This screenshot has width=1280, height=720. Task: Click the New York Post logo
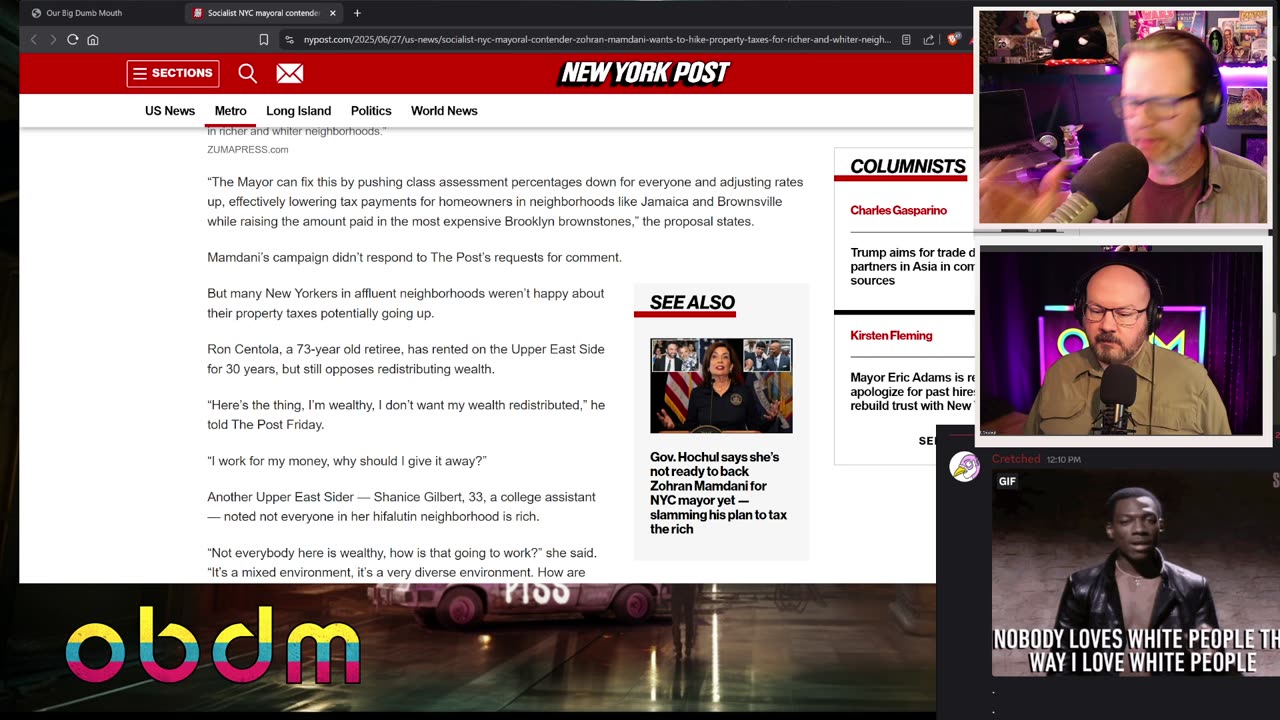[645, 72]
